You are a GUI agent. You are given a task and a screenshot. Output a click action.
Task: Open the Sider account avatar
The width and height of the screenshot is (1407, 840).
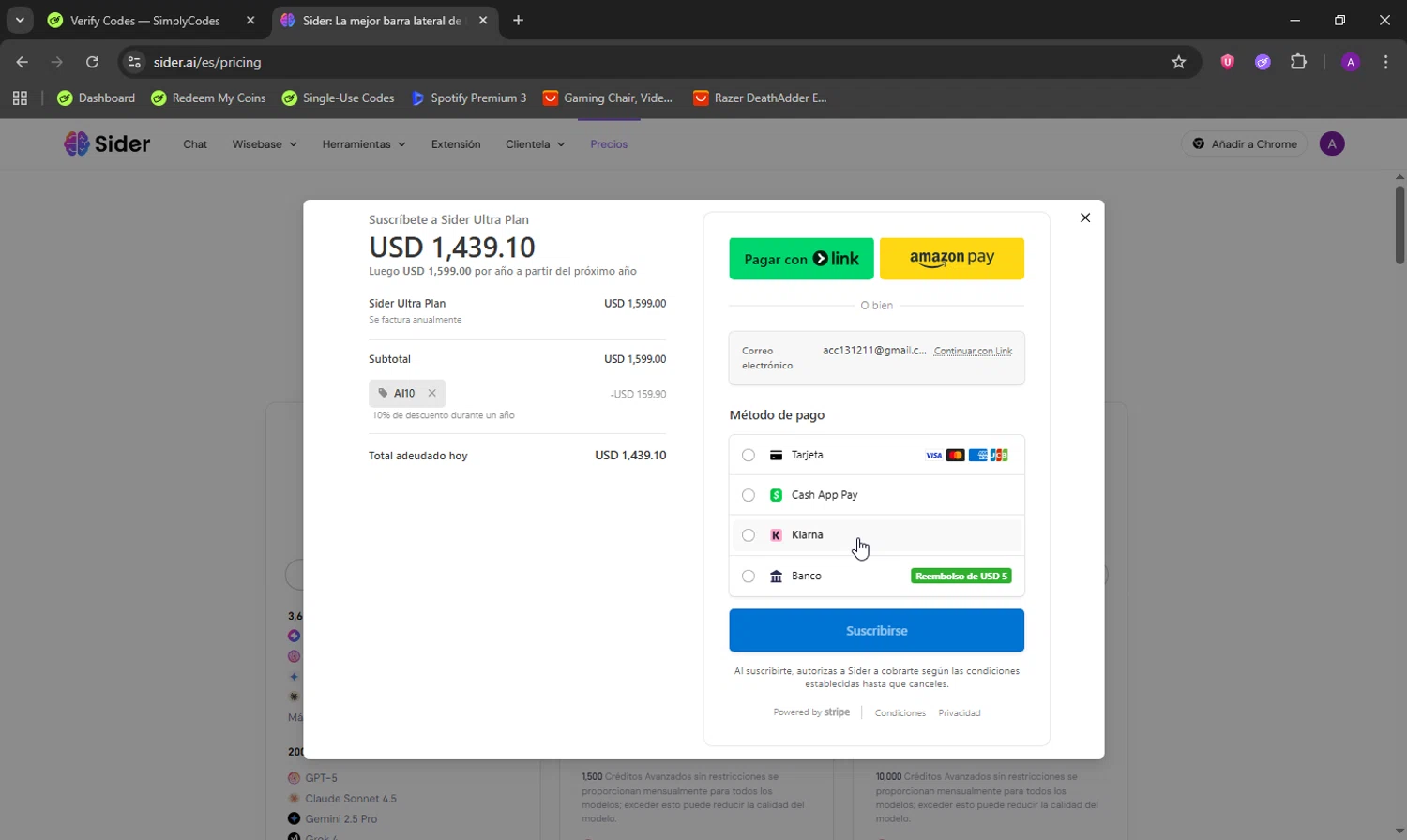pyautogui.click(x=1332, y=143)
